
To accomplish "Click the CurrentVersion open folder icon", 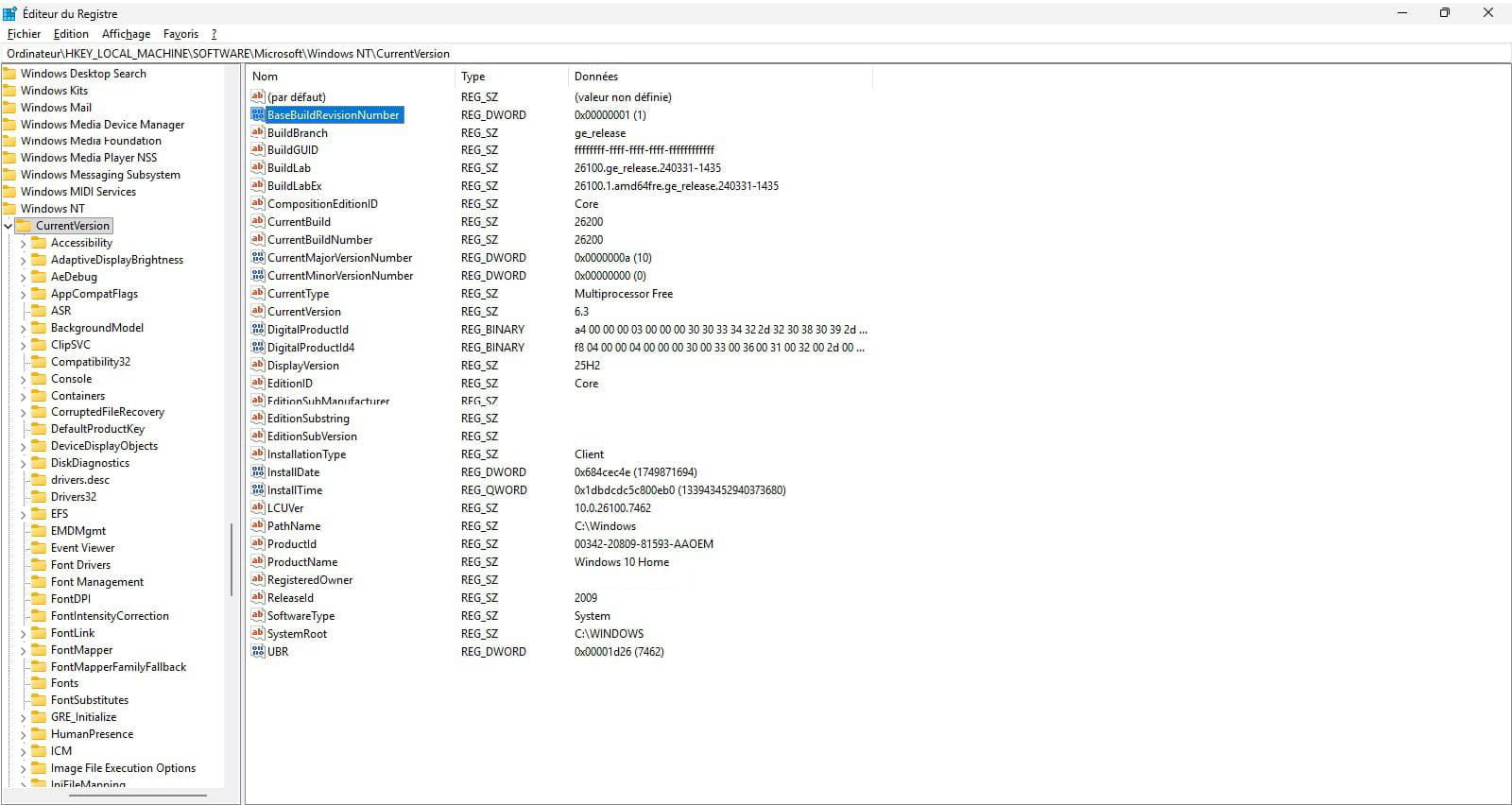I will click(25, 225).
